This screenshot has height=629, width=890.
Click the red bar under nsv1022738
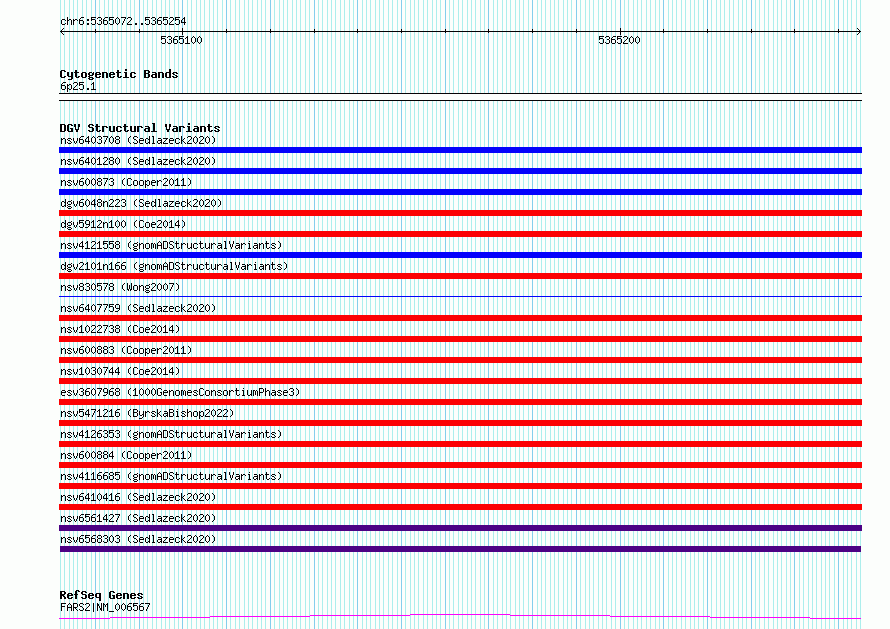pyautogui.click(x=460, y=339)
